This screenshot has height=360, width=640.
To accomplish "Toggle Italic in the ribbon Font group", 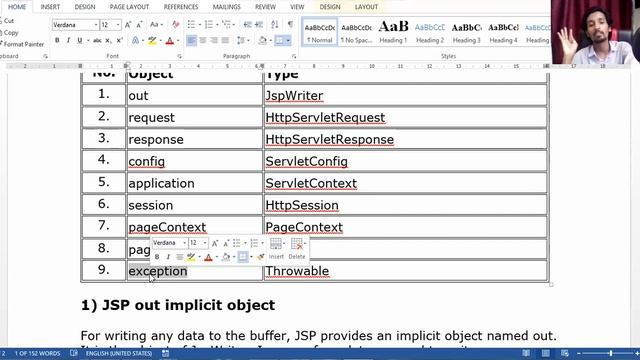I will click(68, 40).
